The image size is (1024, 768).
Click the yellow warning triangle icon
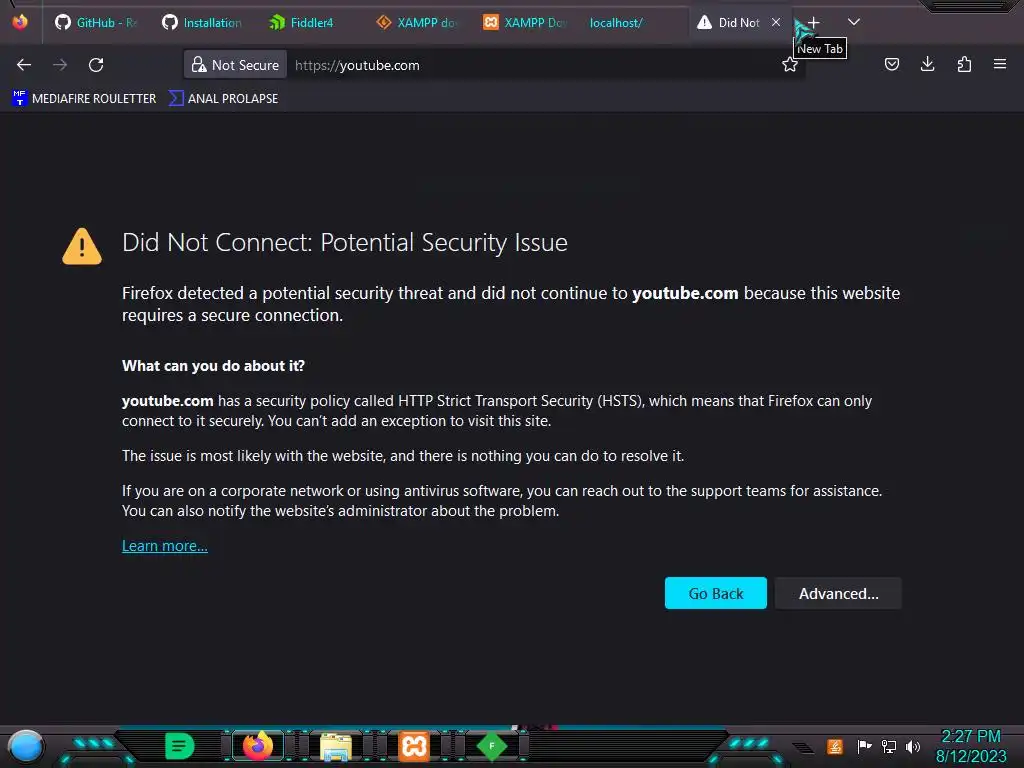[x=82, y=246]
